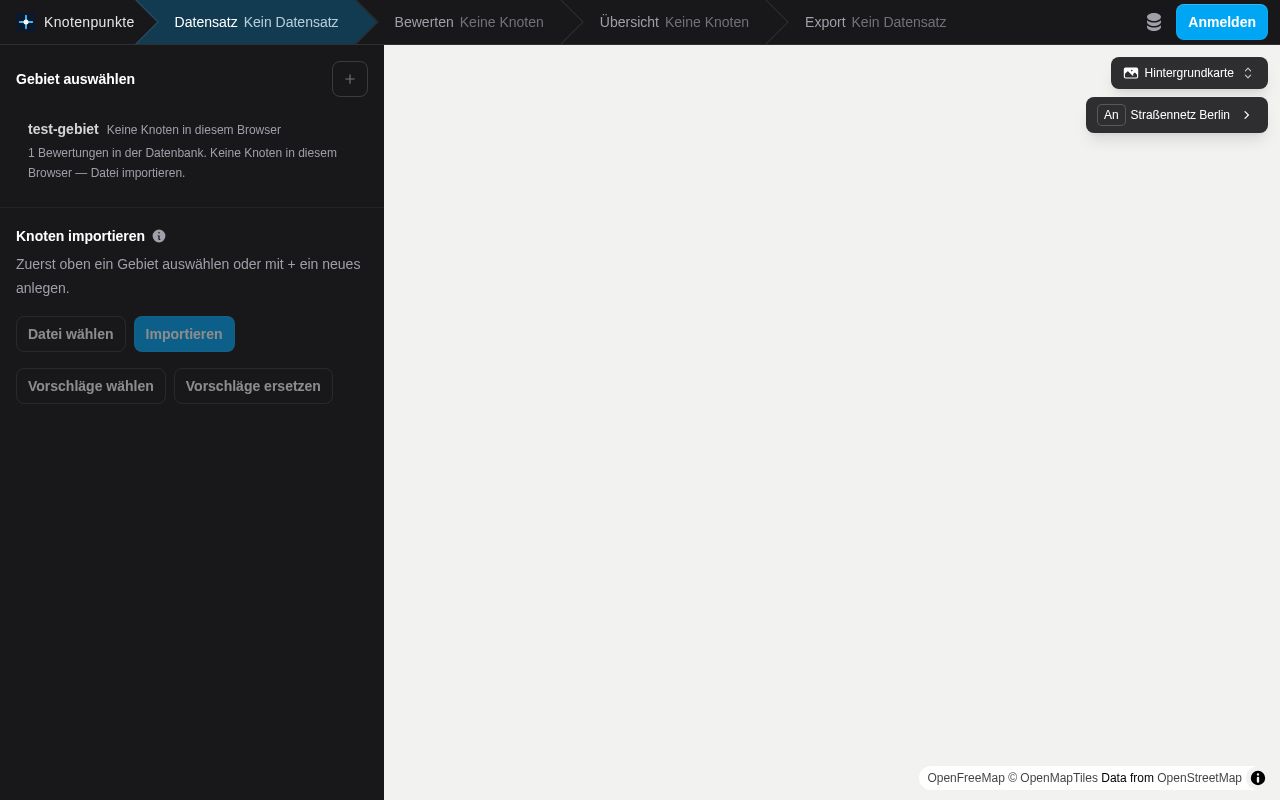
Task: Click the Knotenpunkte star logo icon
Action: pos(26,22)
